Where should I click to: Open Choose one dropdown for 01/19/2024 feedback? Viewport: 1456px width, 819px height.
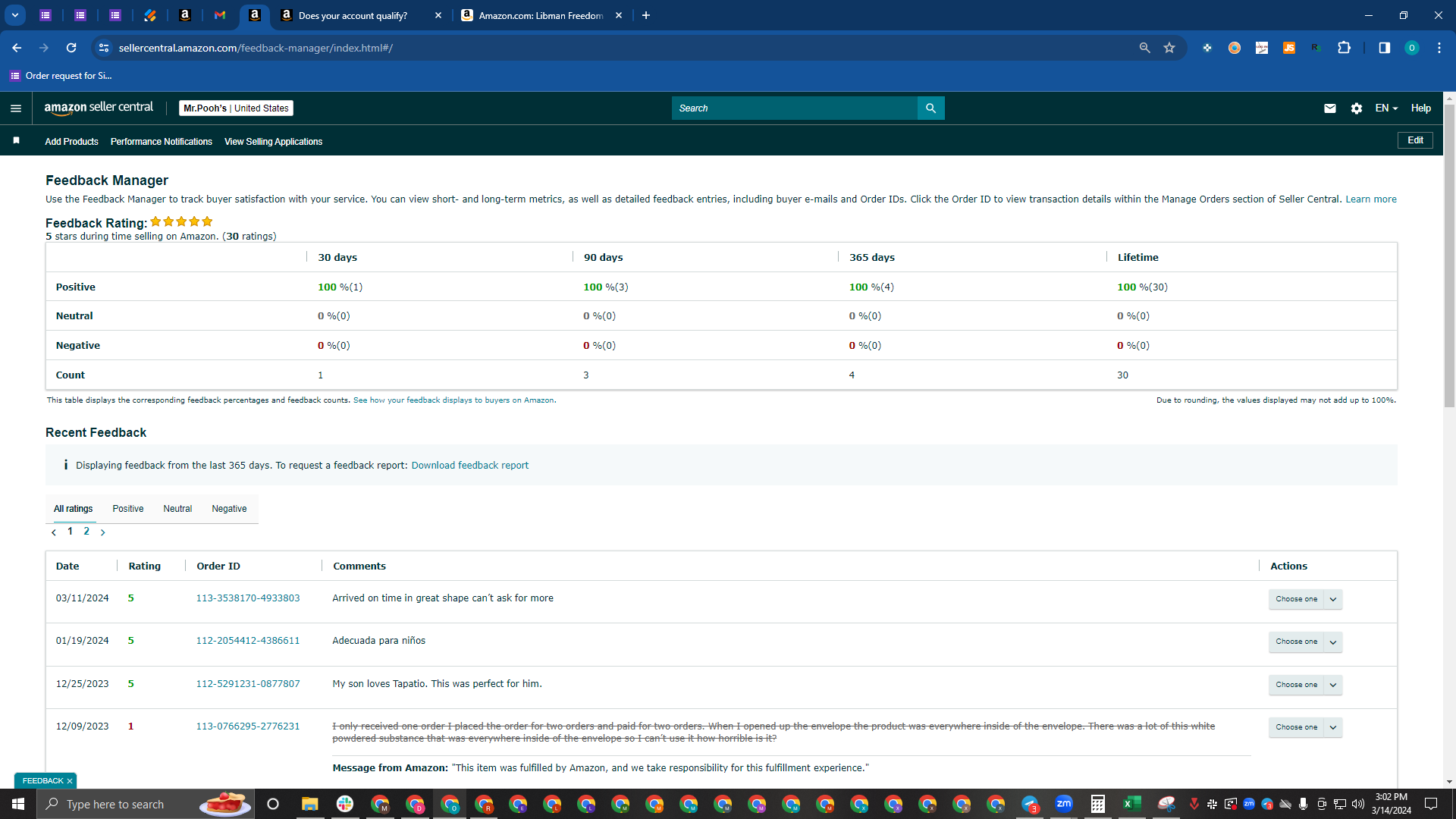coord(1305,642)
